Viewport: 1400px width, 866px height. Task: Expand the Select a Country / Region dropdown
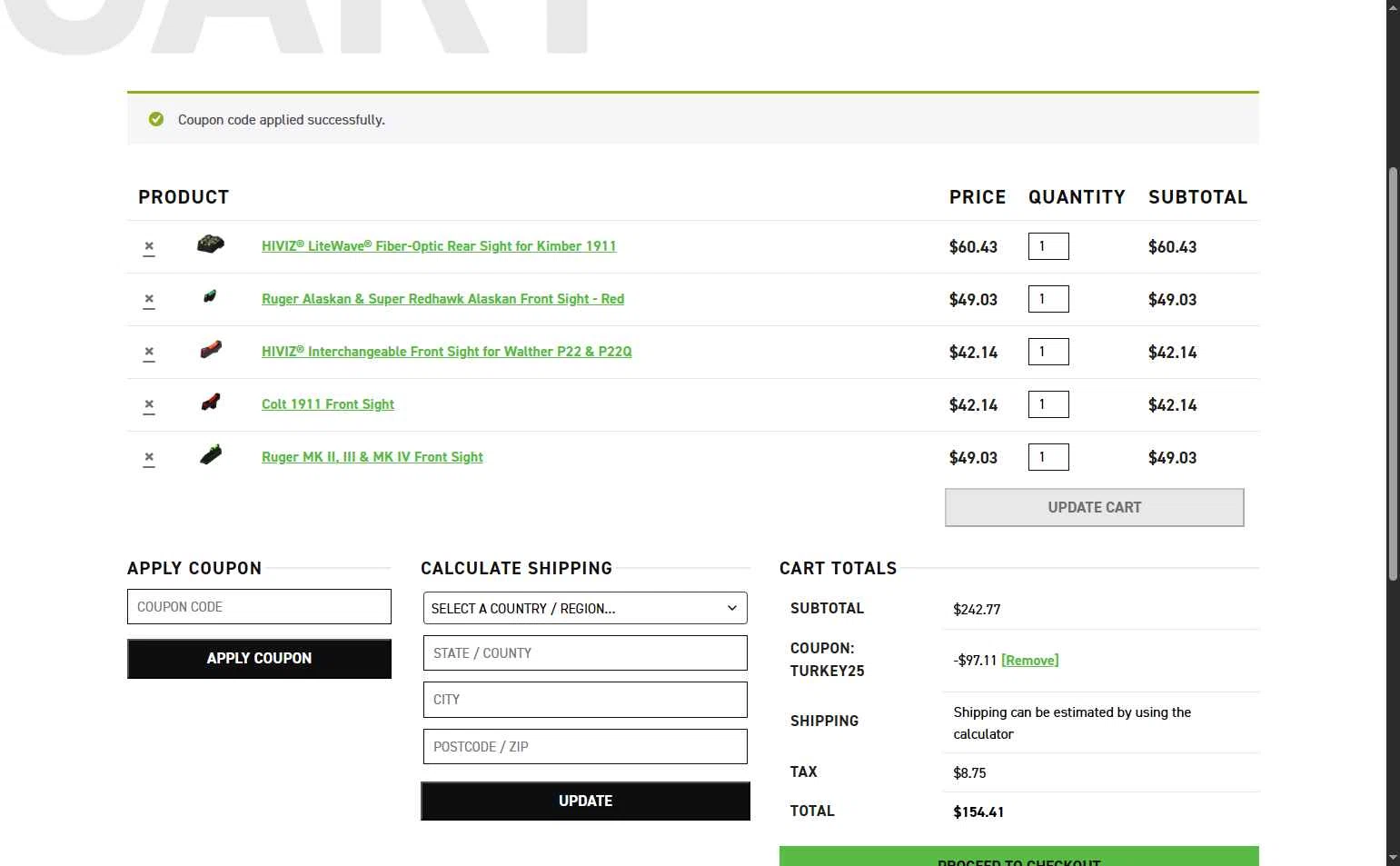[x=585, y=609]
